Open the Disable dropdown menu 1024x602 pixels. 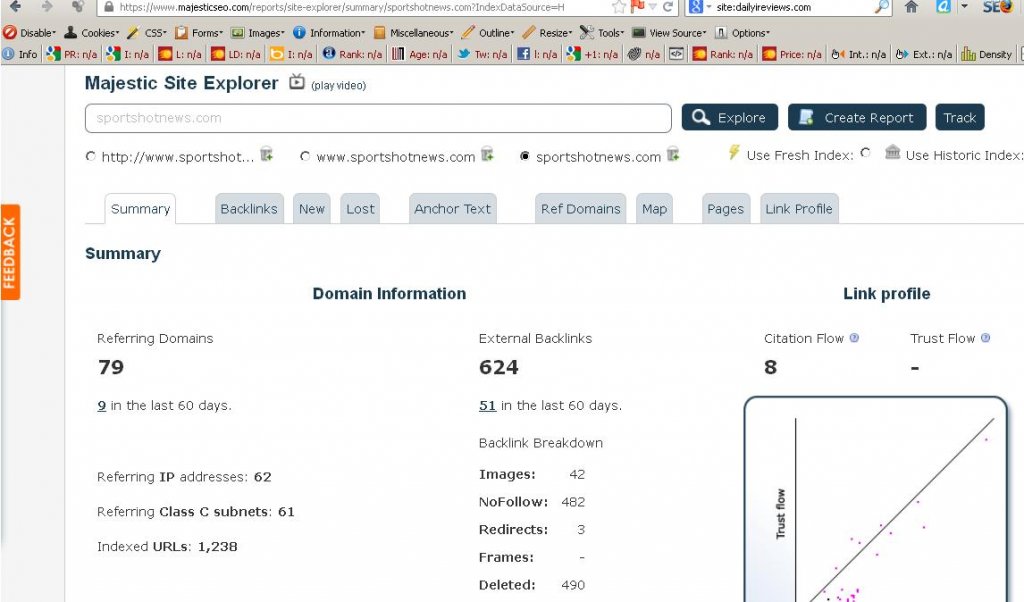(29, 33)
